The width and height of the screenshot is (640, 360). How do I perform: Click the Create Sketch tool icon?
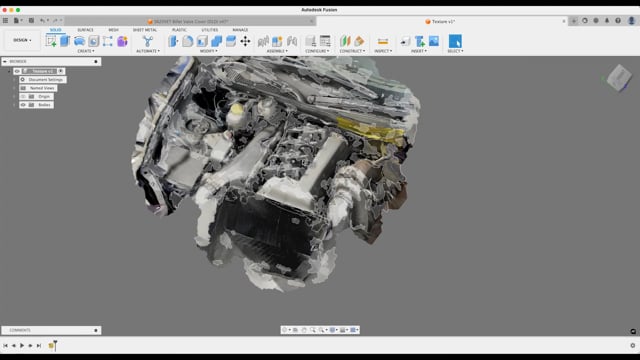pyautogui.click(x=51, y=41)
